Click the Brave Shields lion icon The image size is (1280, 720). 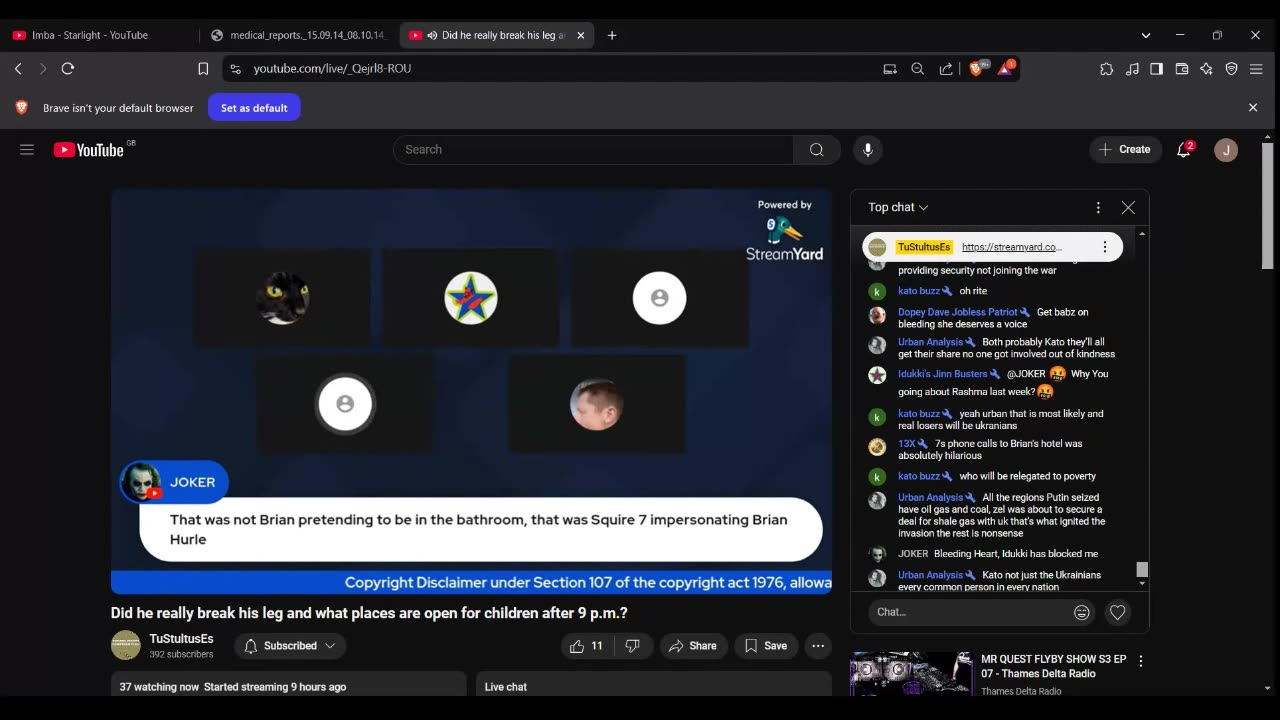pos(977,69)
